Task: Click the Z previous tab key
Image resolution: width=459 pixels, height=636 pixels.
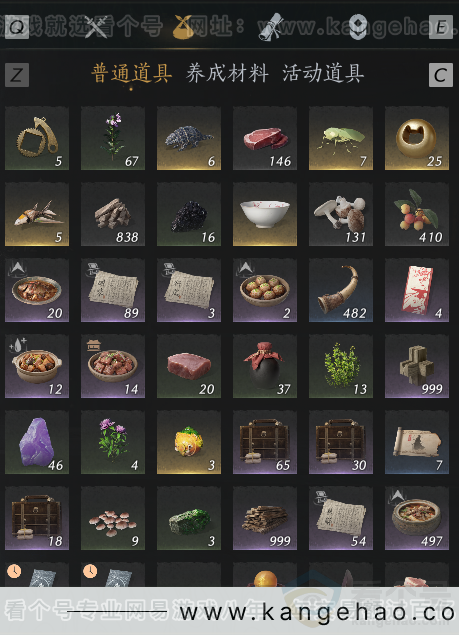Action: point(17,75)
